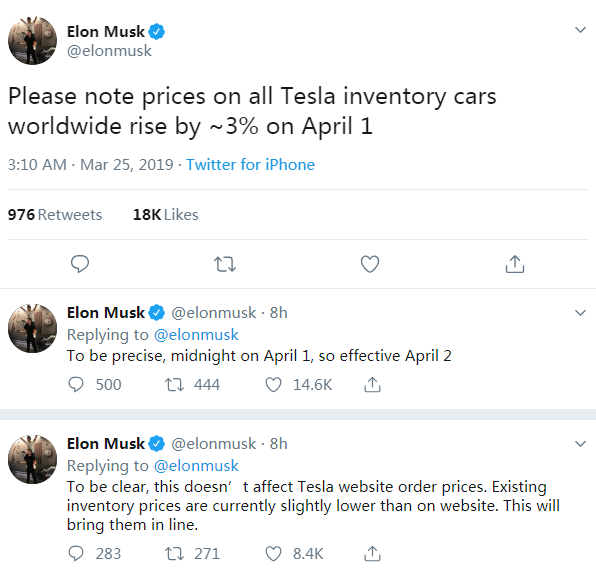
Task: Open Elon Musk's top profile picture
Action: click(32, 40)
